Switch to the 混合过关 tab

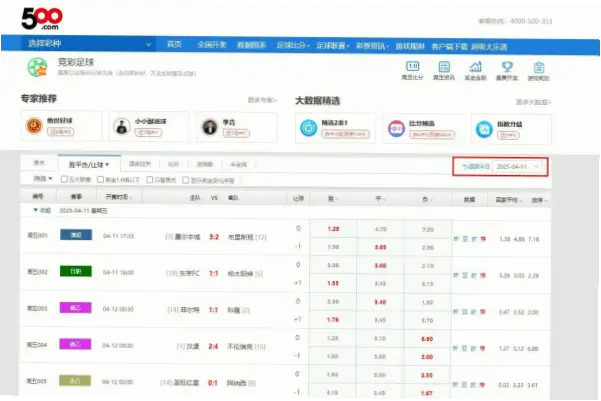click(x=140, y=164)
